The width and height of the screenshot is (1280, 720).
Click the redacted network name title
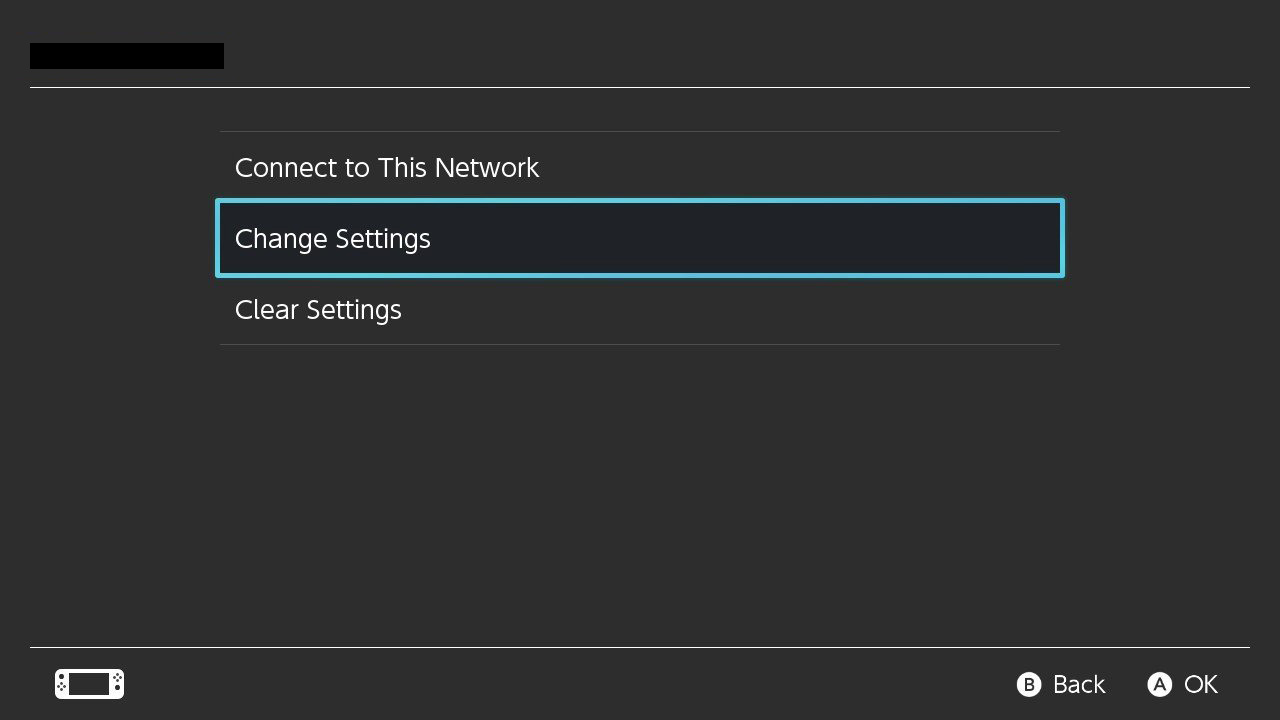(x=127, y=56)
